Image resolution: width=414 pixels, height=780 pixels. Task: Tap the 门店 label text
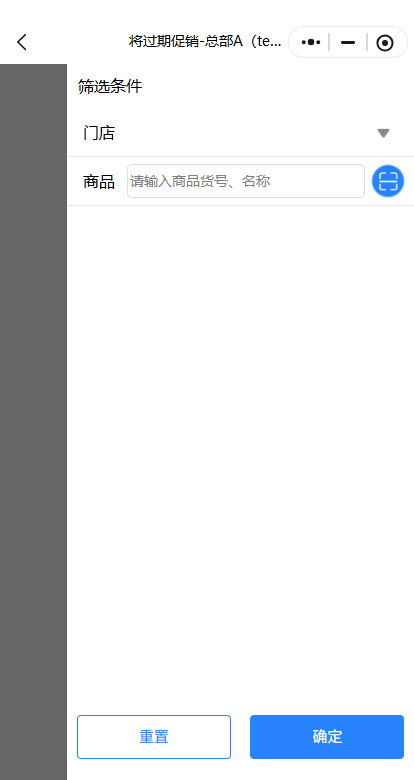[x=99, y=133]
